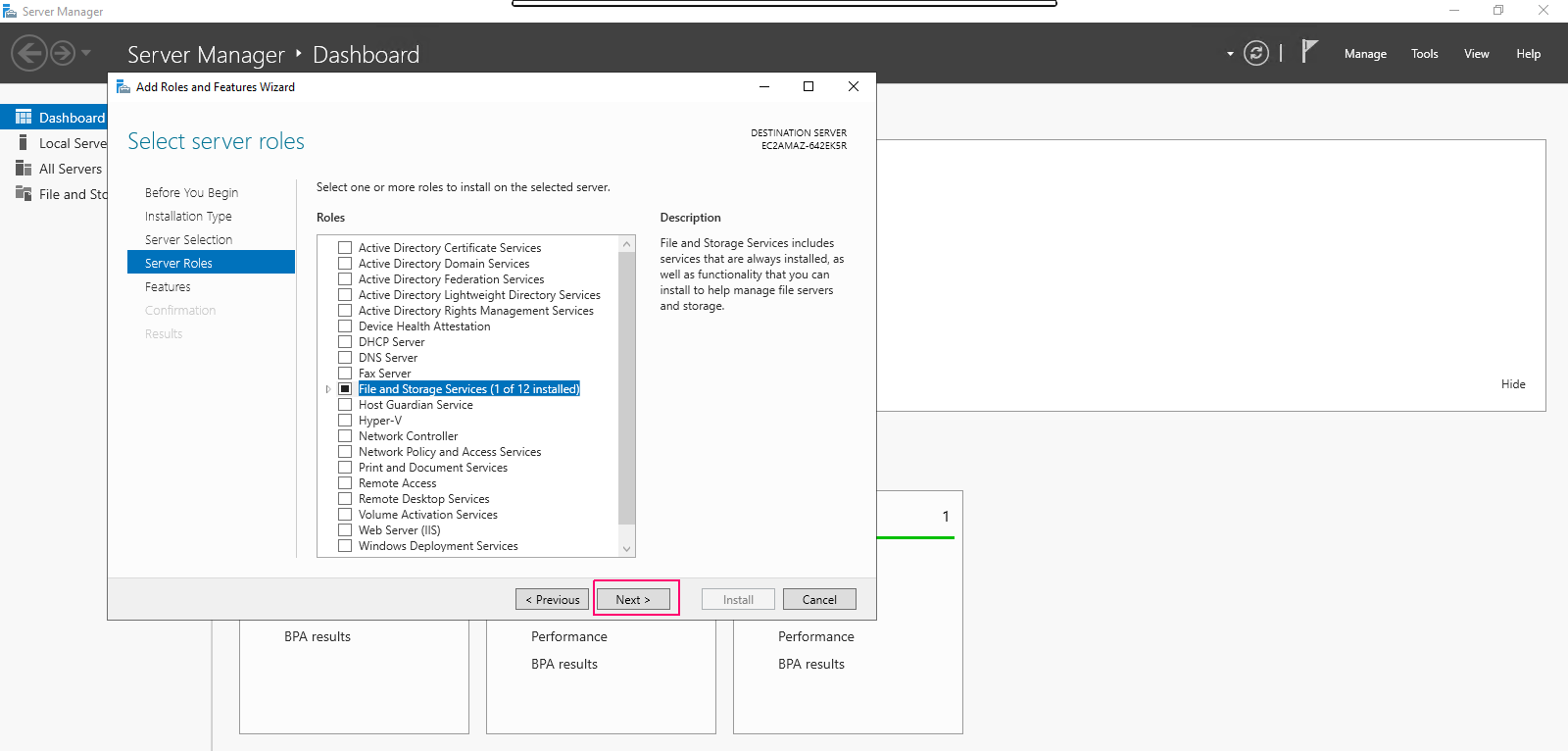This screenshot has width=1568, height=751.
Task: Go to Server Selection step
Action: pos(188,240)
